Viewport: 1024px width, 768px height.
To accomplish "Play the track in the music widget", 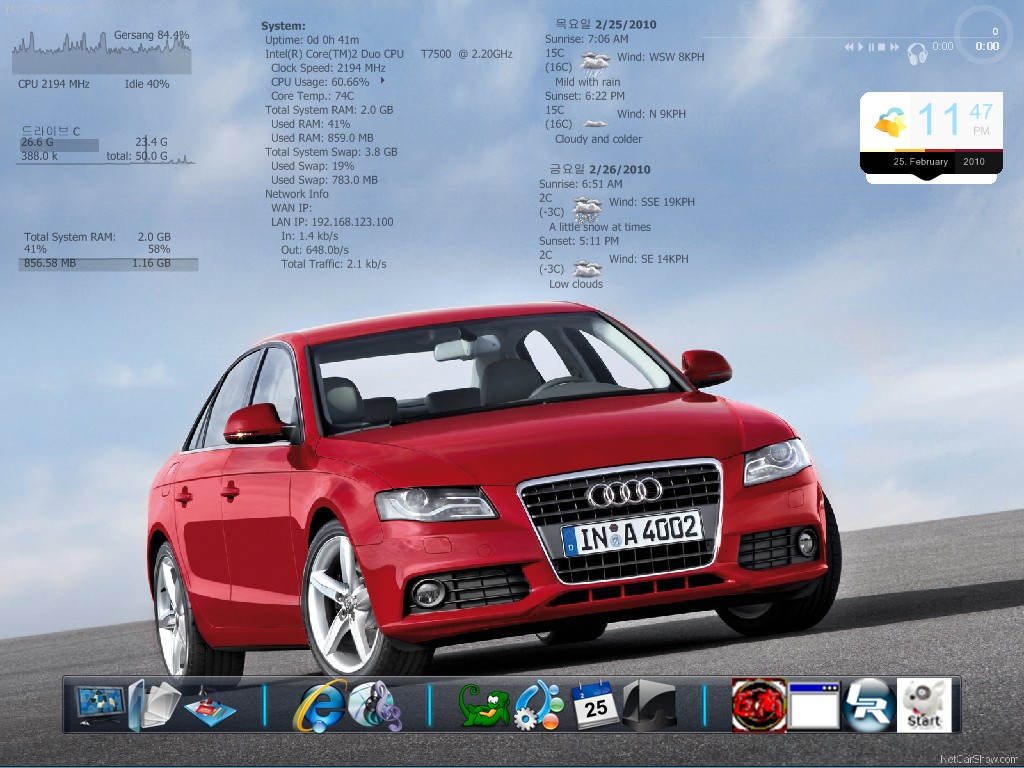I will pyautogui.click(x=860, y=47).
